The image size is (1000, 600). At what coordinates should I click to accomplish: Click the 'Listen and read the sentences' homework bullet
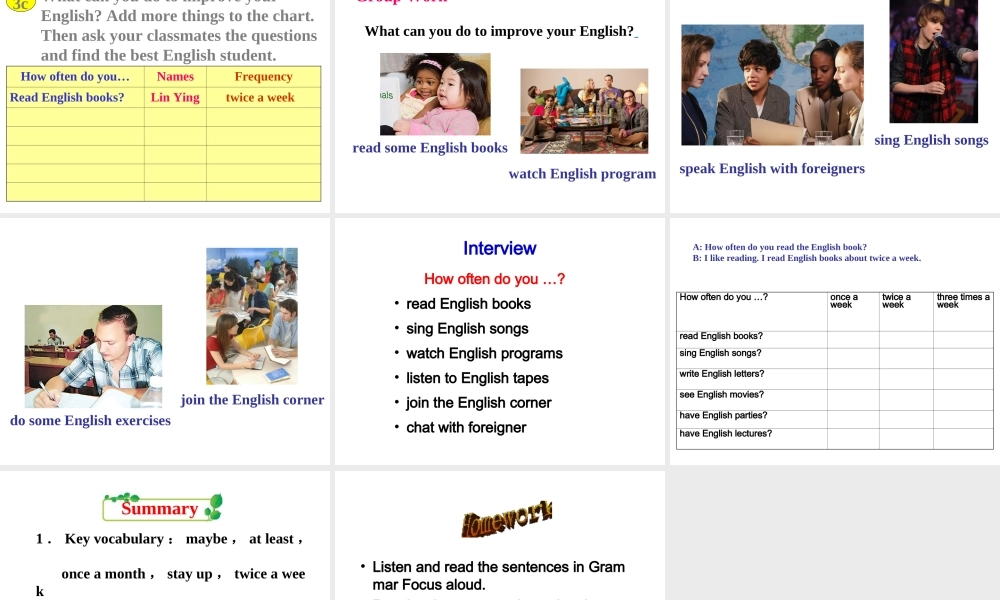[492, 576]
